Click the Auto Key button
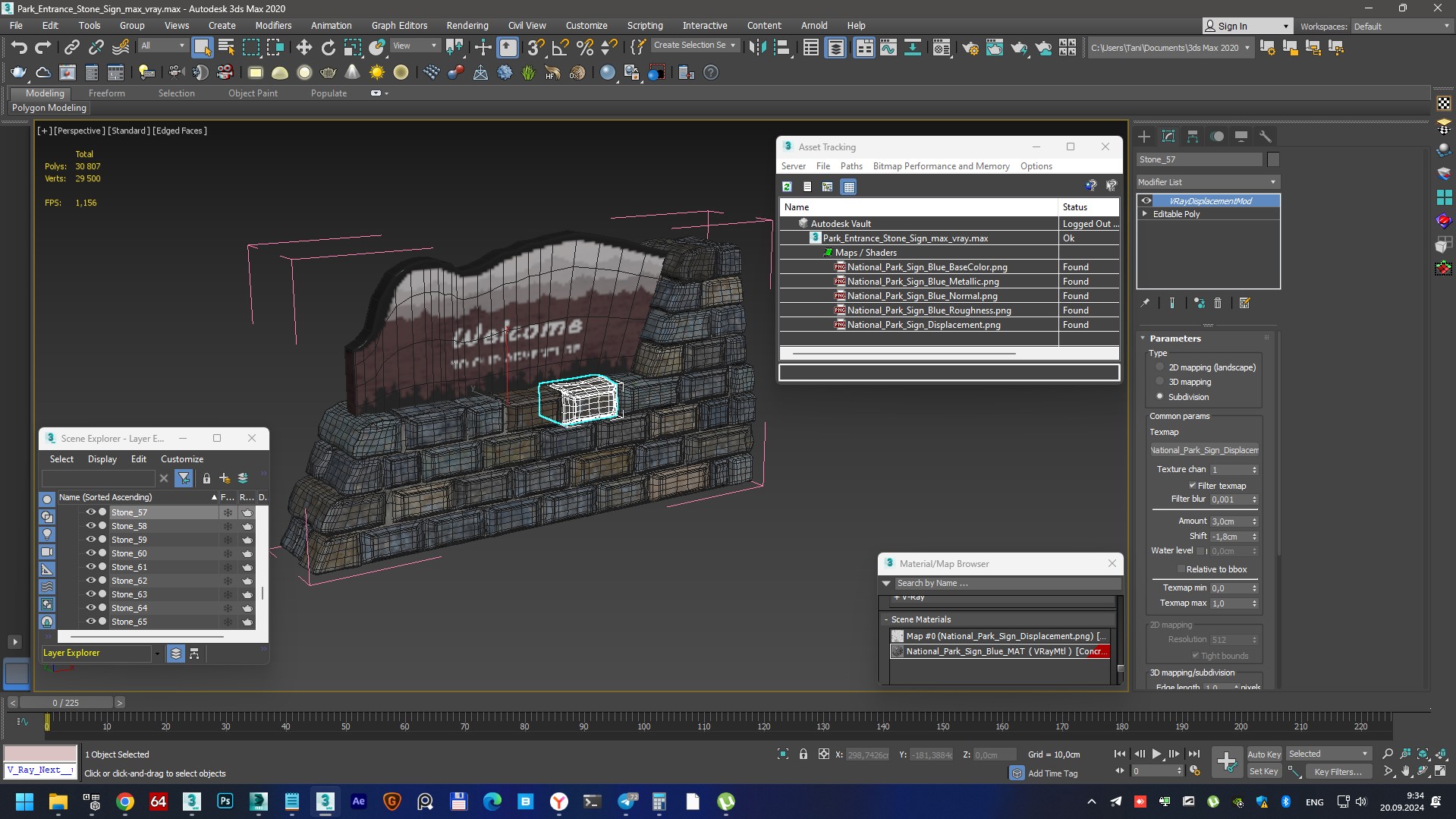Image resolution: width=1456 pixels, height=819 pixels. 1264,754
